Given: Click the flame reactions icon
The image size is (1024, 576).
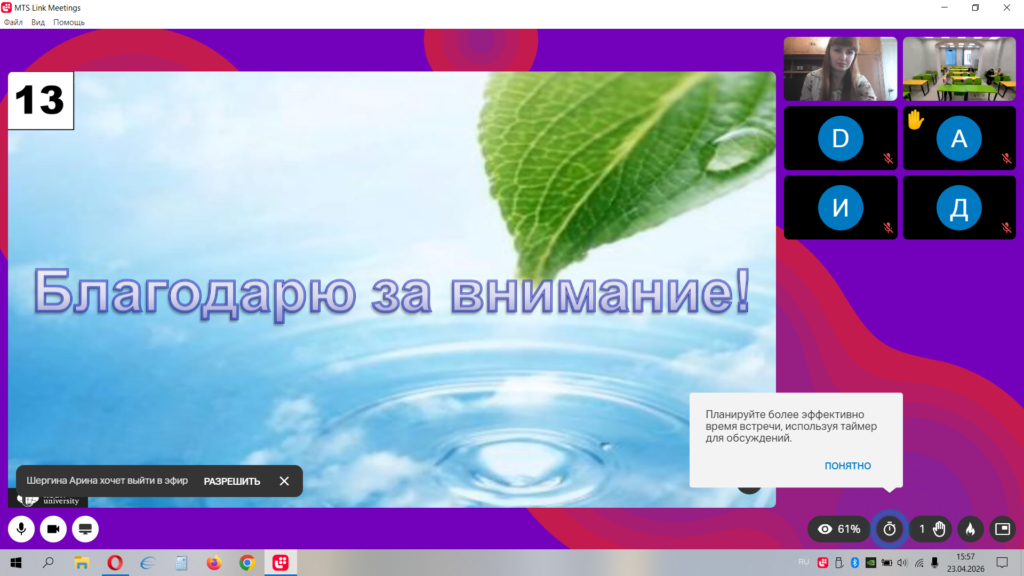Looking at the screenshot, I should (969, 529).
